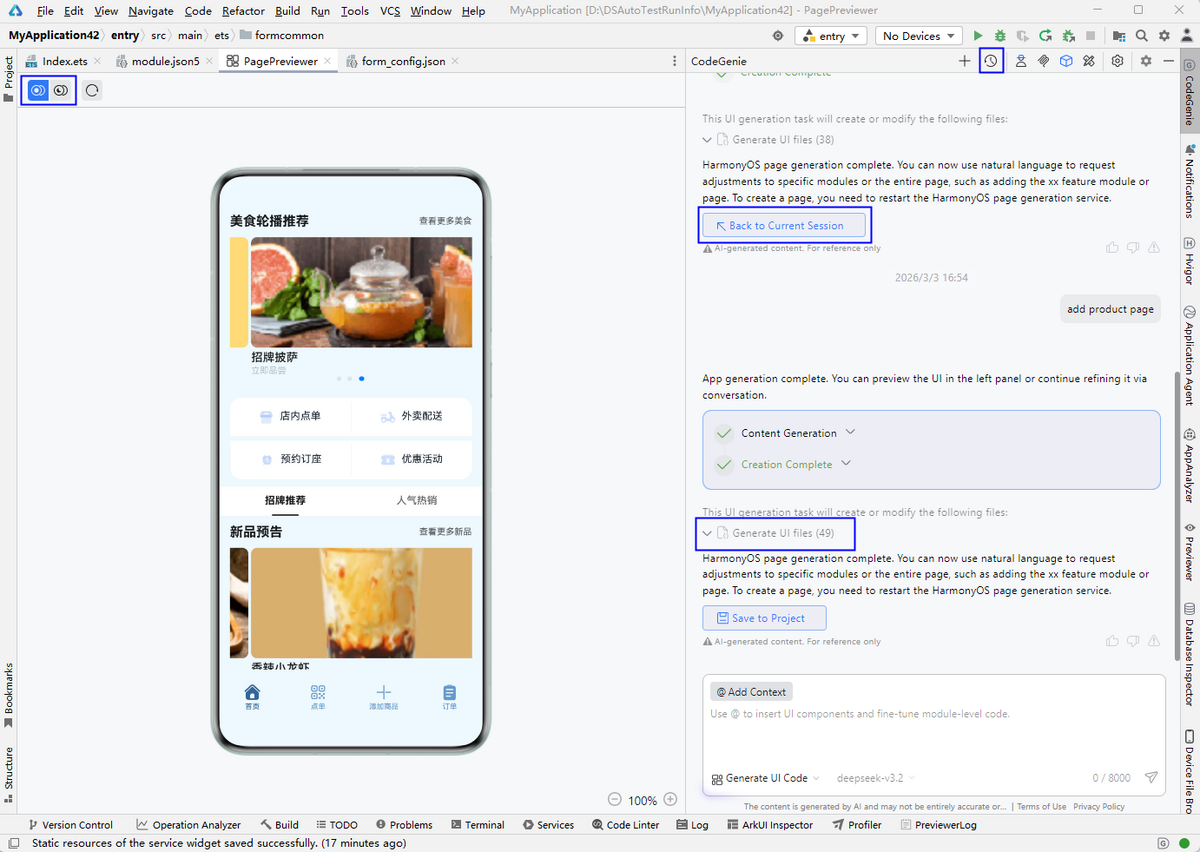Open the search everywhere magnifier
This screenshot has height=852, width=1200.
coord(1142,36)
